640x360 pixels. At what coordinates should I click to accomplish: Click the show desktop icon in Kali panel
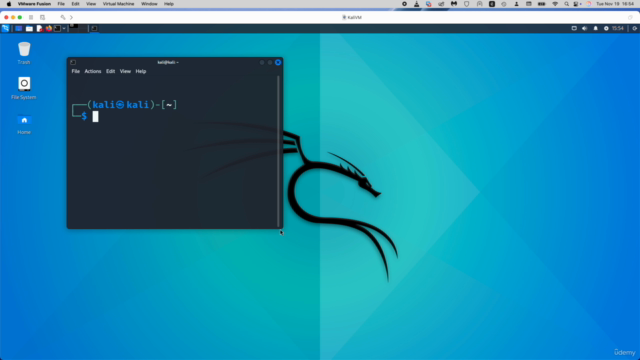coord(19,28)
